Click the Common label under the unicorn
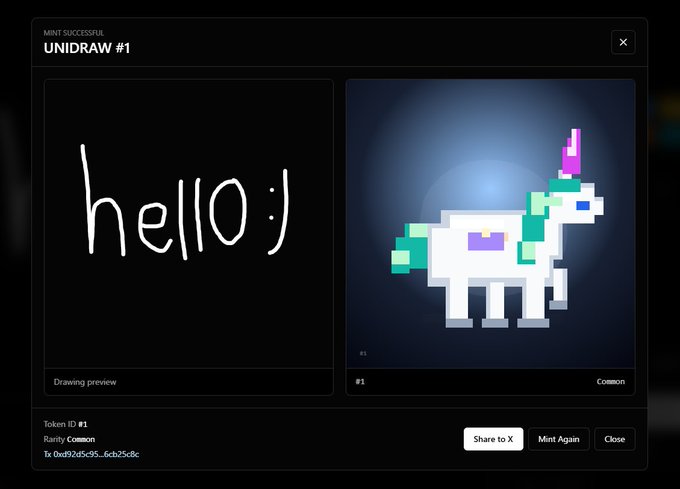The width and height of the screenshot is (680, 489). (x=611, y=381)
